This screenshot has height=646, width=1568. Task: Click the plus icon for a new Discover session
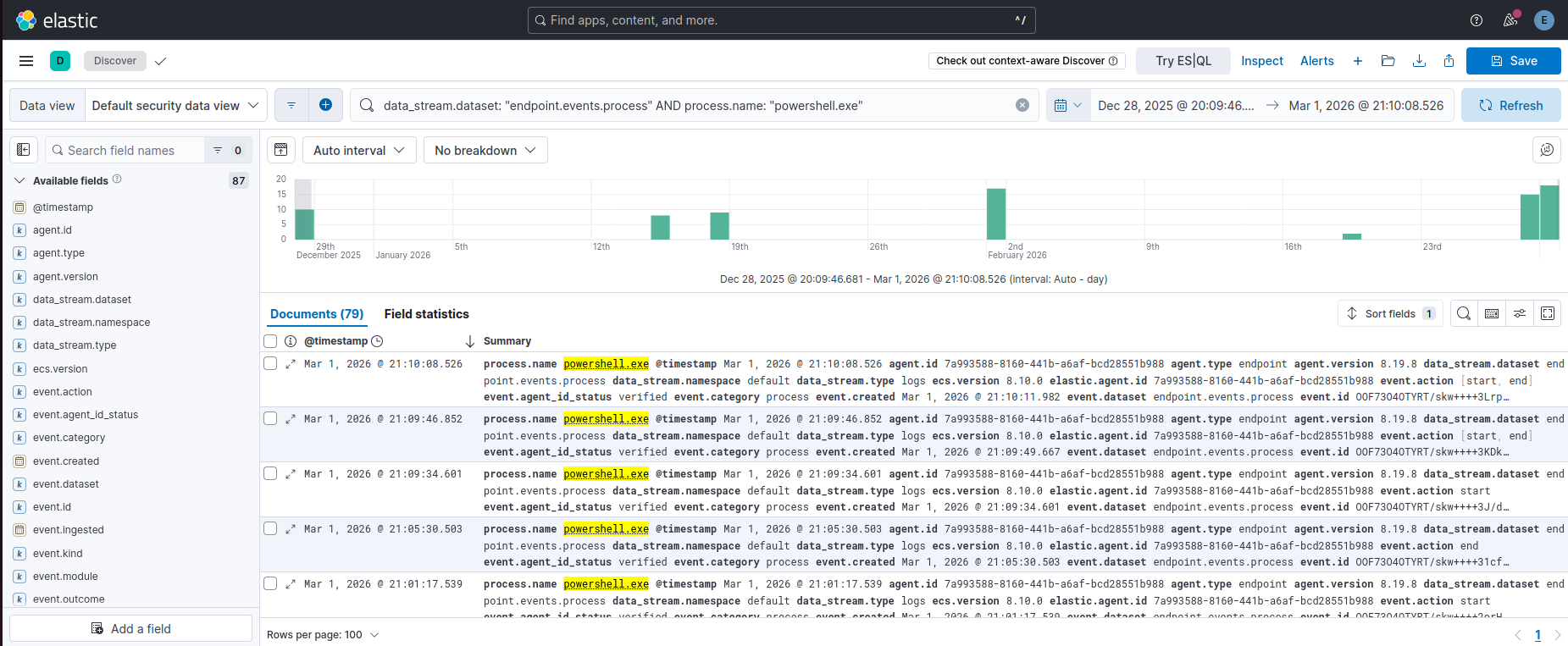[x=1358, y=61]
